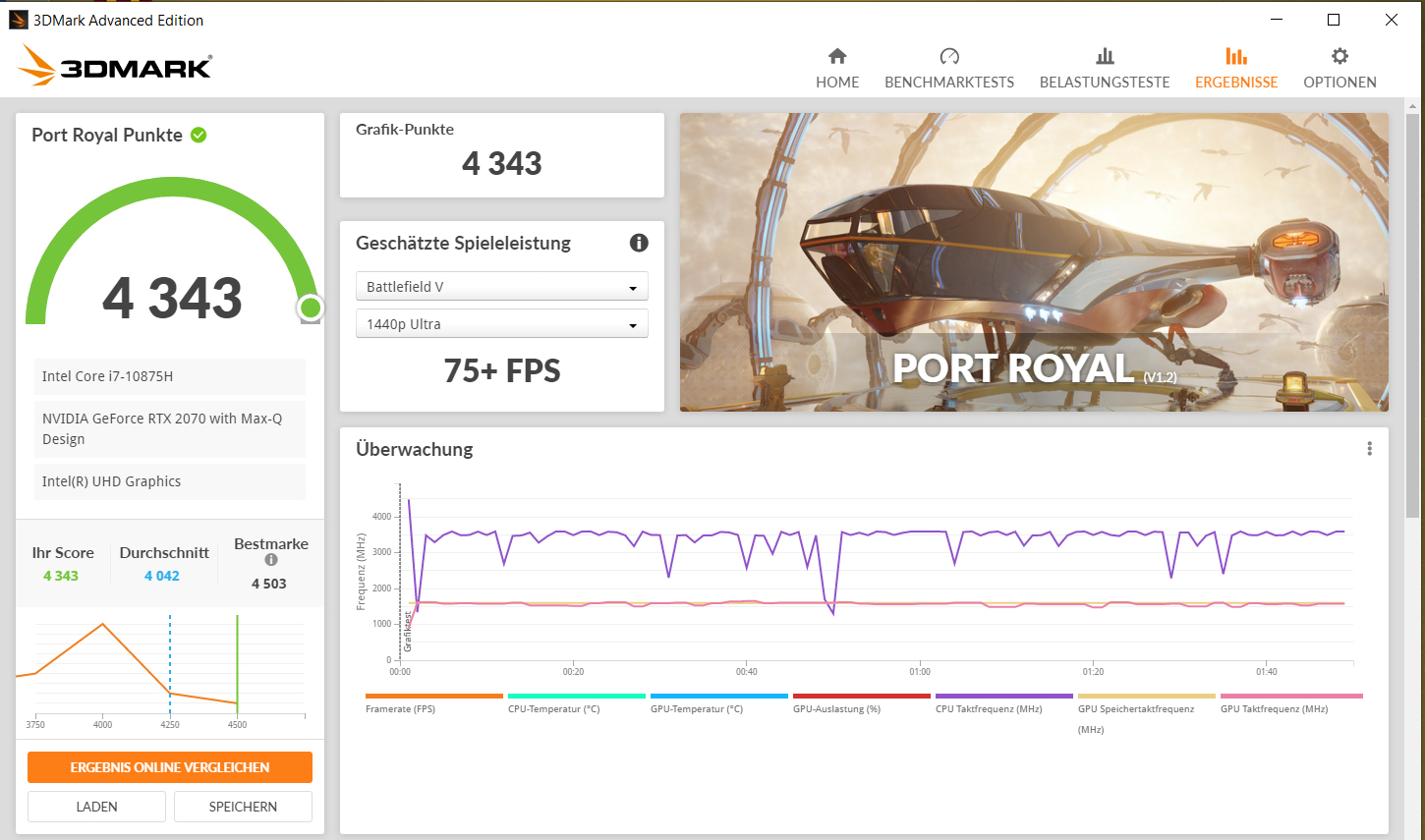The height and width of the screenshot is (840, 1425).
Task: Click the Grafiktest marker in chart
Action: pyautogui.click(x=408, y=632)
